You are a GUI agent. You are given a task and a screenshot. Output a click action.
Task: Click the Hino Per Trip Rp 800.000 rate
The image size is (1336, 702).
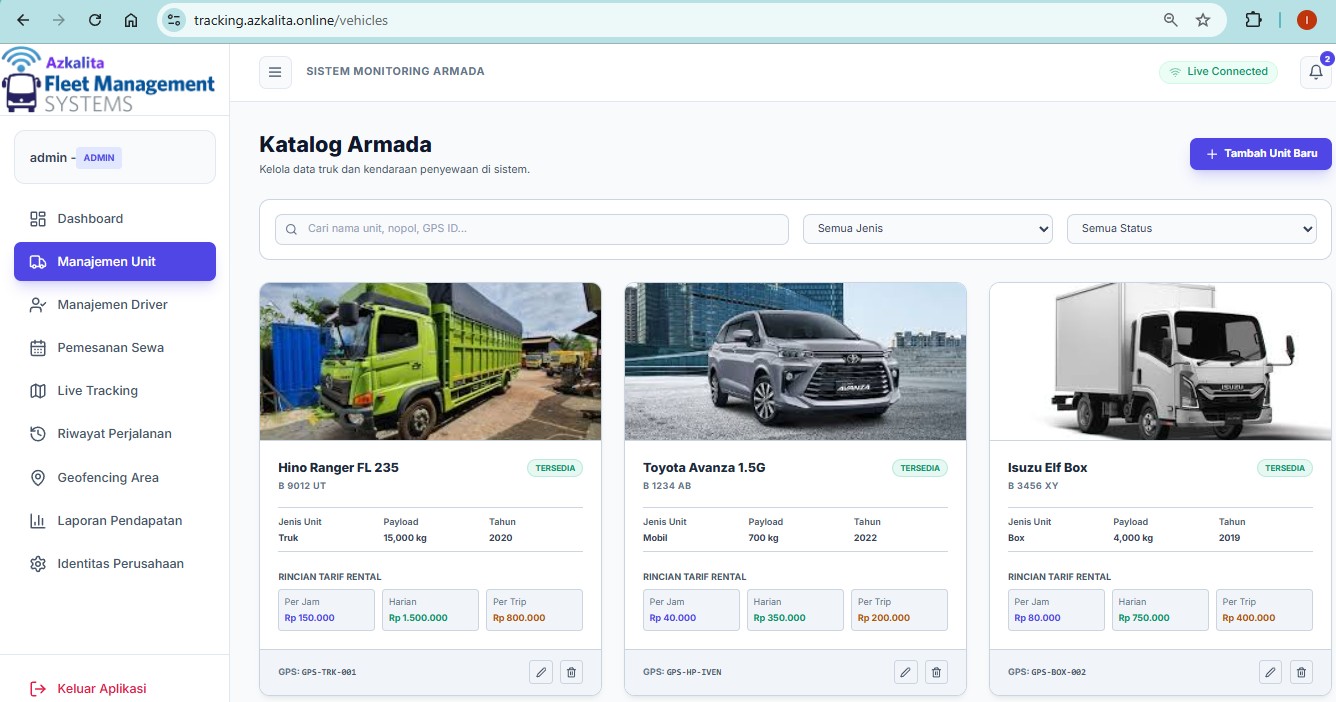[534, 610]
